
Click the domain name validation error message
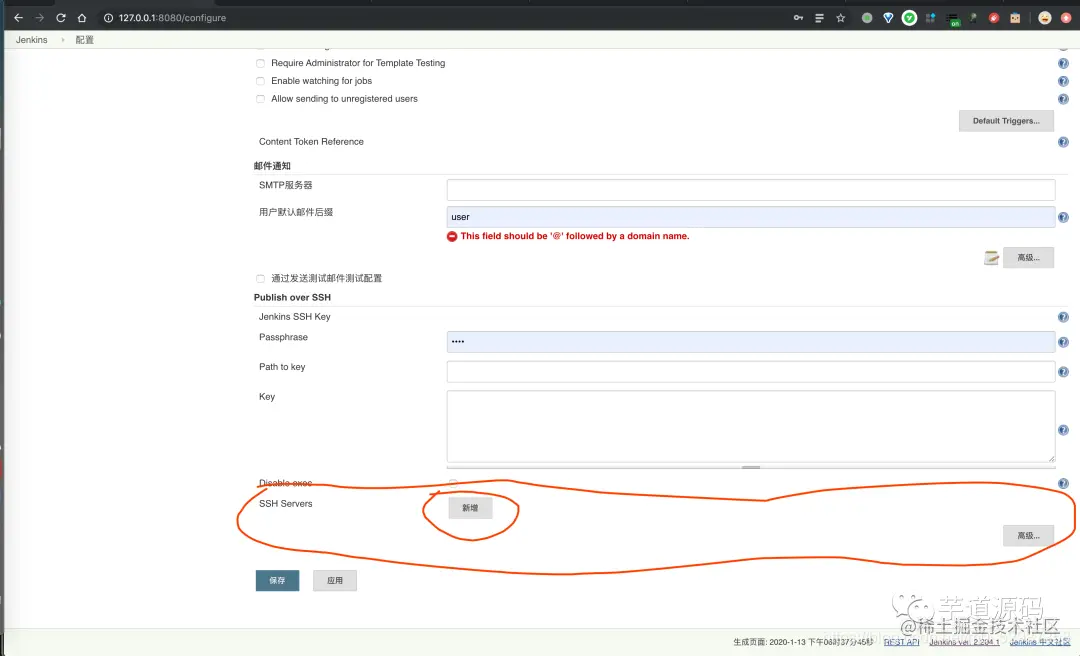(x=575, y=236)
